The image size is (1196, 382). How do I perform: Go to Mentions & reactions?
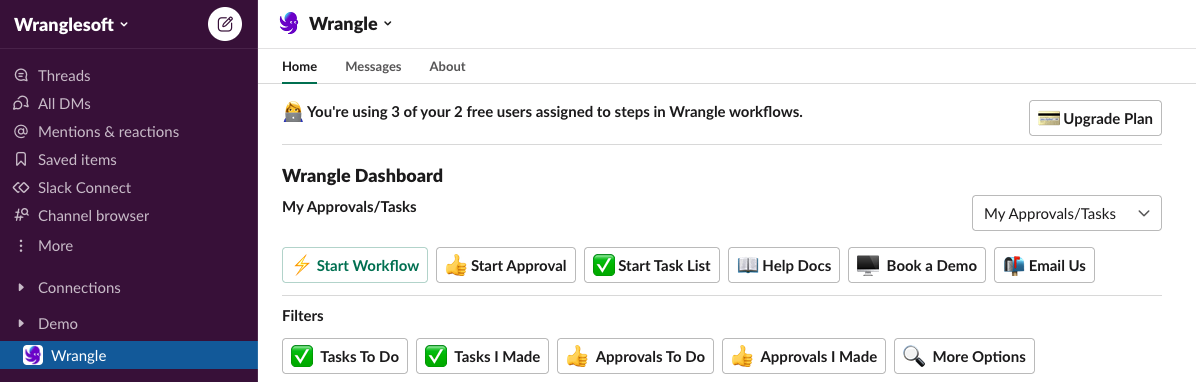point(96,132)
